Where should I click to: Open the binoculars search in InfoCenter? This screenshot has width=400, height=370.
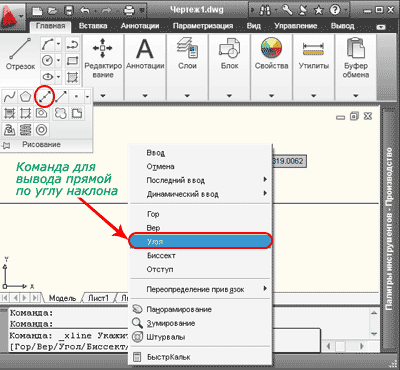266,10
